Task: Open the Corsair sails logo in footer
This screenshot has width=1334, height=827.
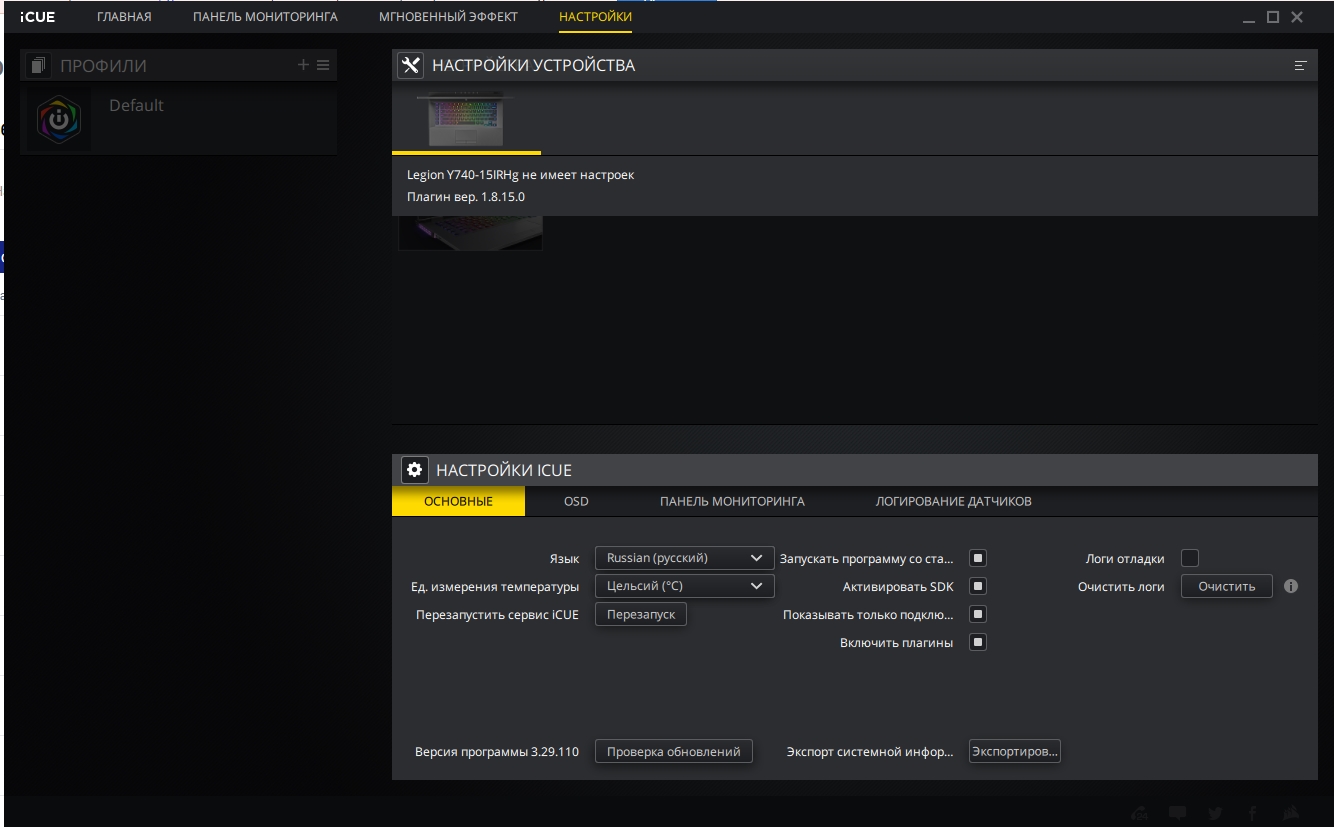Action: click(x=1291, y=813)
